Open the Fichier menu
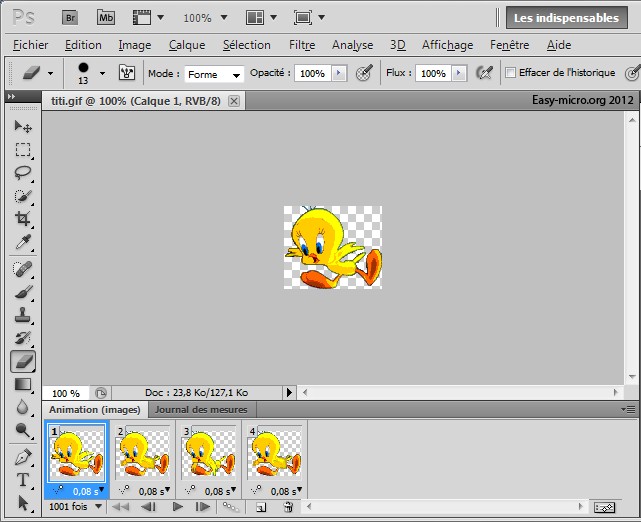 pyautogui.click(x=31, y=45)
